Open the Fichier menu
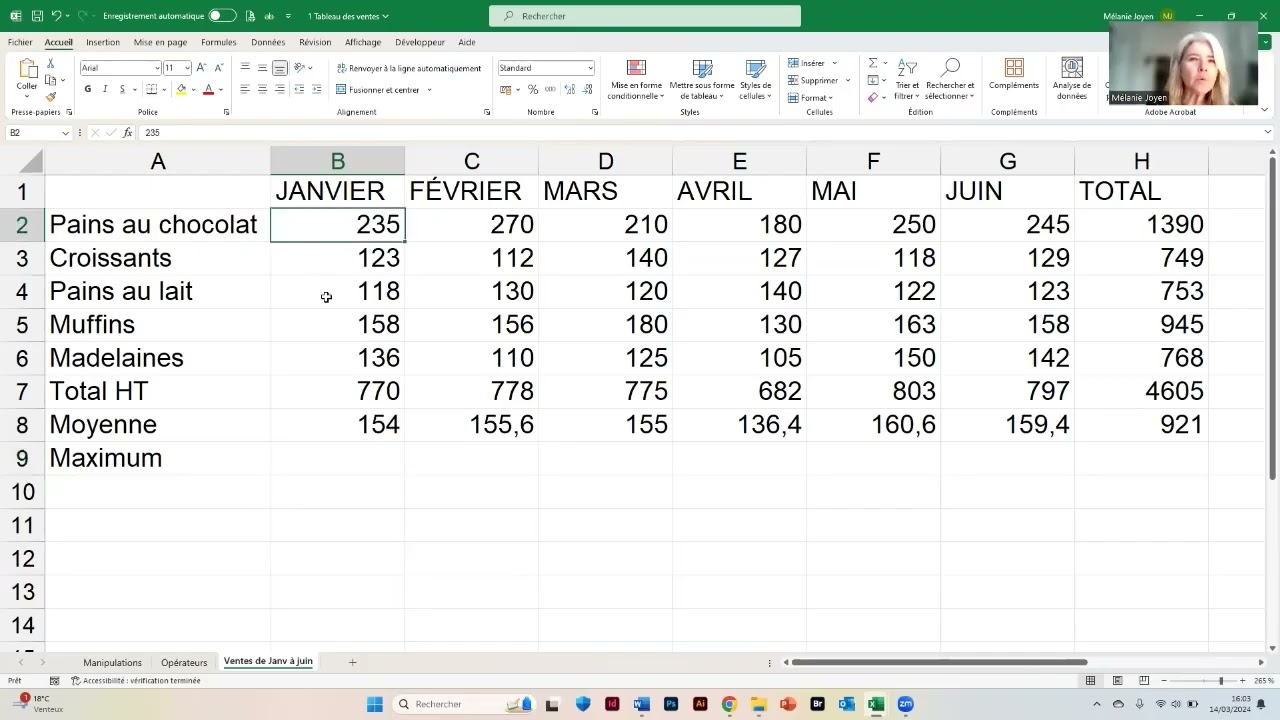1280x720 pixels. (x=20, y=42)
